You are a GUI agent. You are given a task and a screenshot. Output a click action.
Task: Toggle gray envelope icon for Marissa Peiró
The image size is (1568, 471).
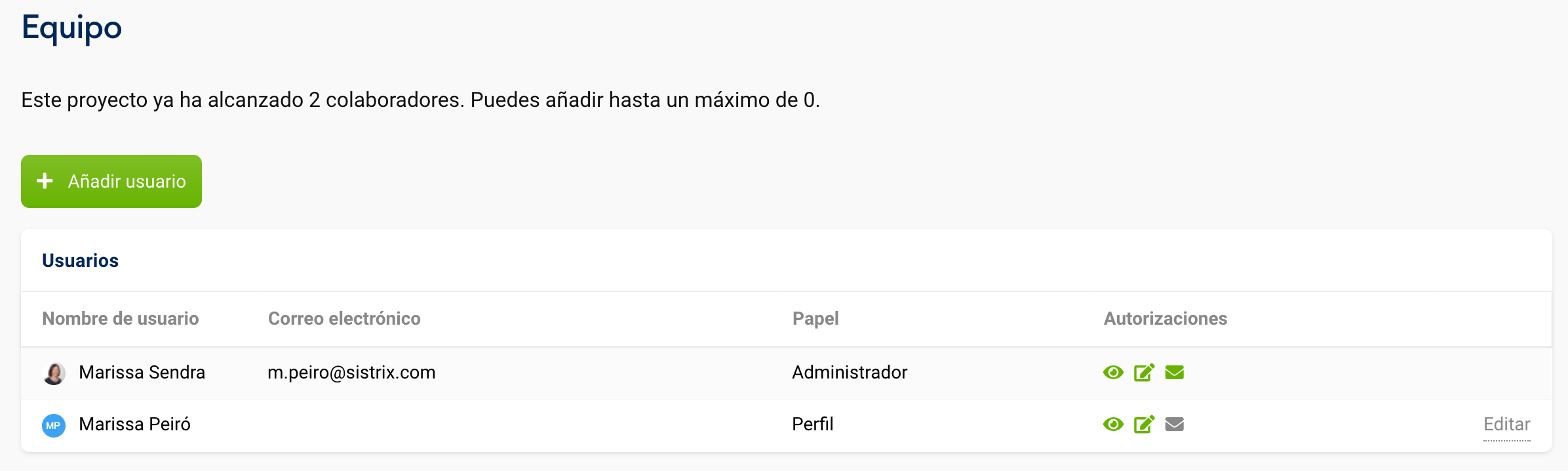[1175, 424]
